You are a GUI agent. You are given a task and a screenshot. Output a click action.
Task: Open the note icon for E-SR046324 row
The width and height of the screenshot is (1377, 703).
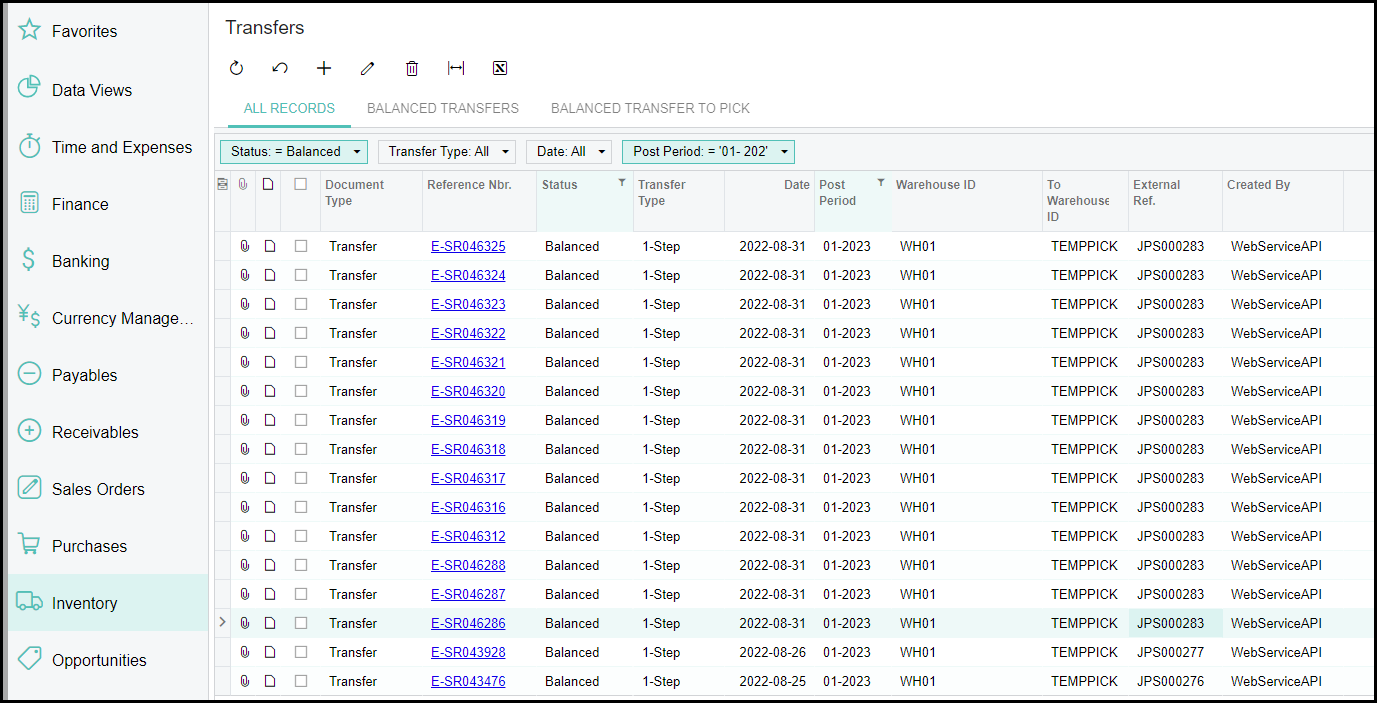coord(269,275)
